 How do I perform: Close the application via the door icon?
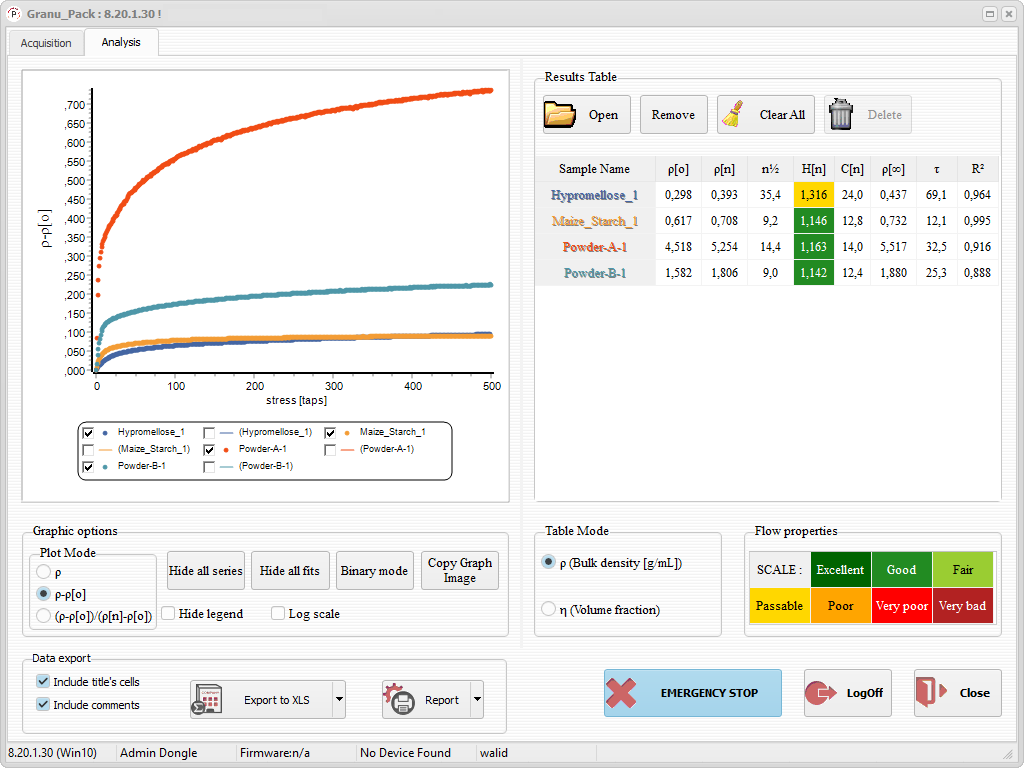click(x=957, y=692)
